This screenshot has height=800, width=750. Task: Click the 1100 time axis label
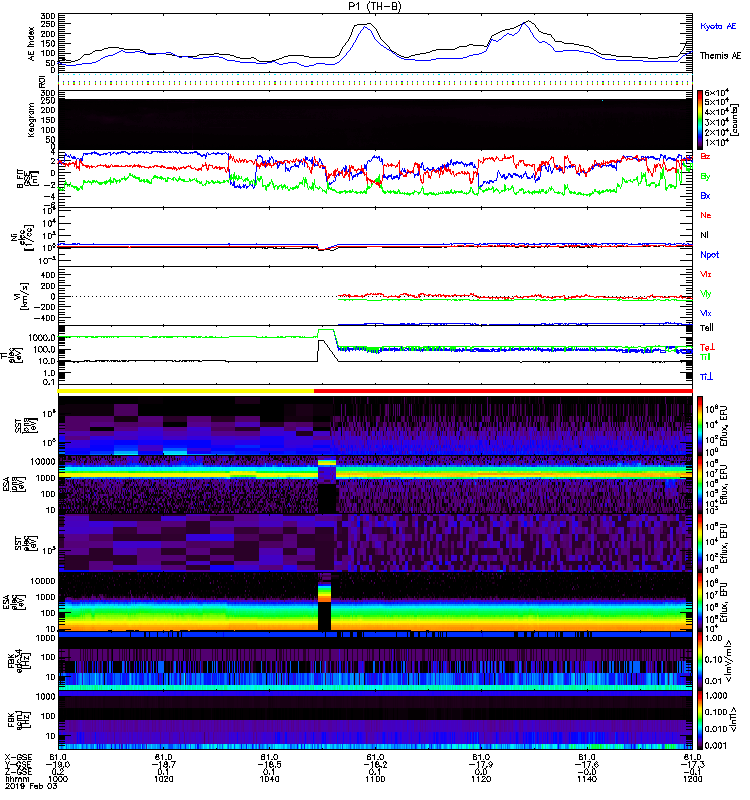point(375,779)
